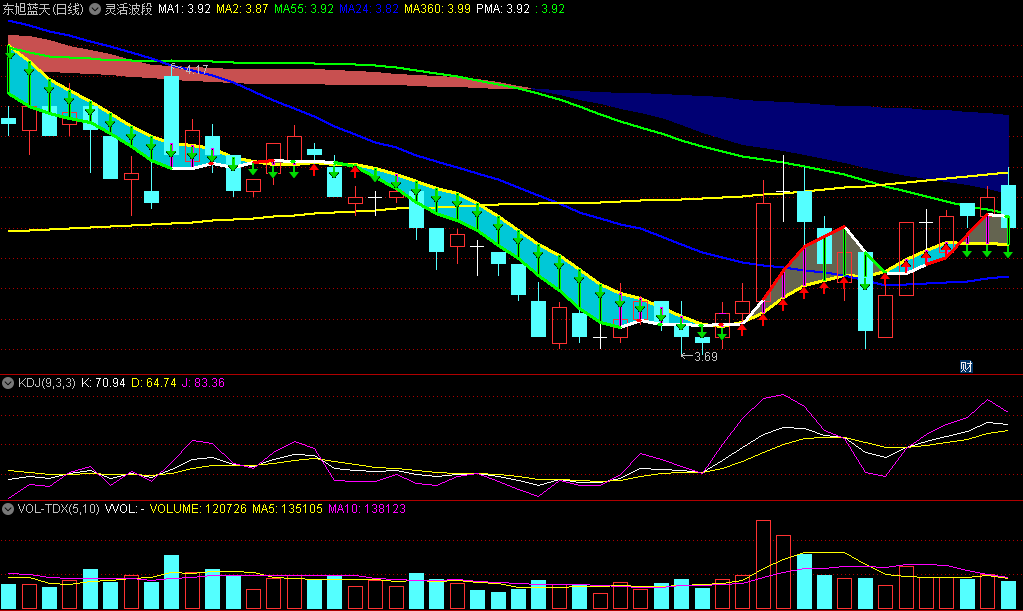Click the MA2: 3.87 value label
Screen dimensions: 1023x611
pyautogui.click(x=242, y=9)
